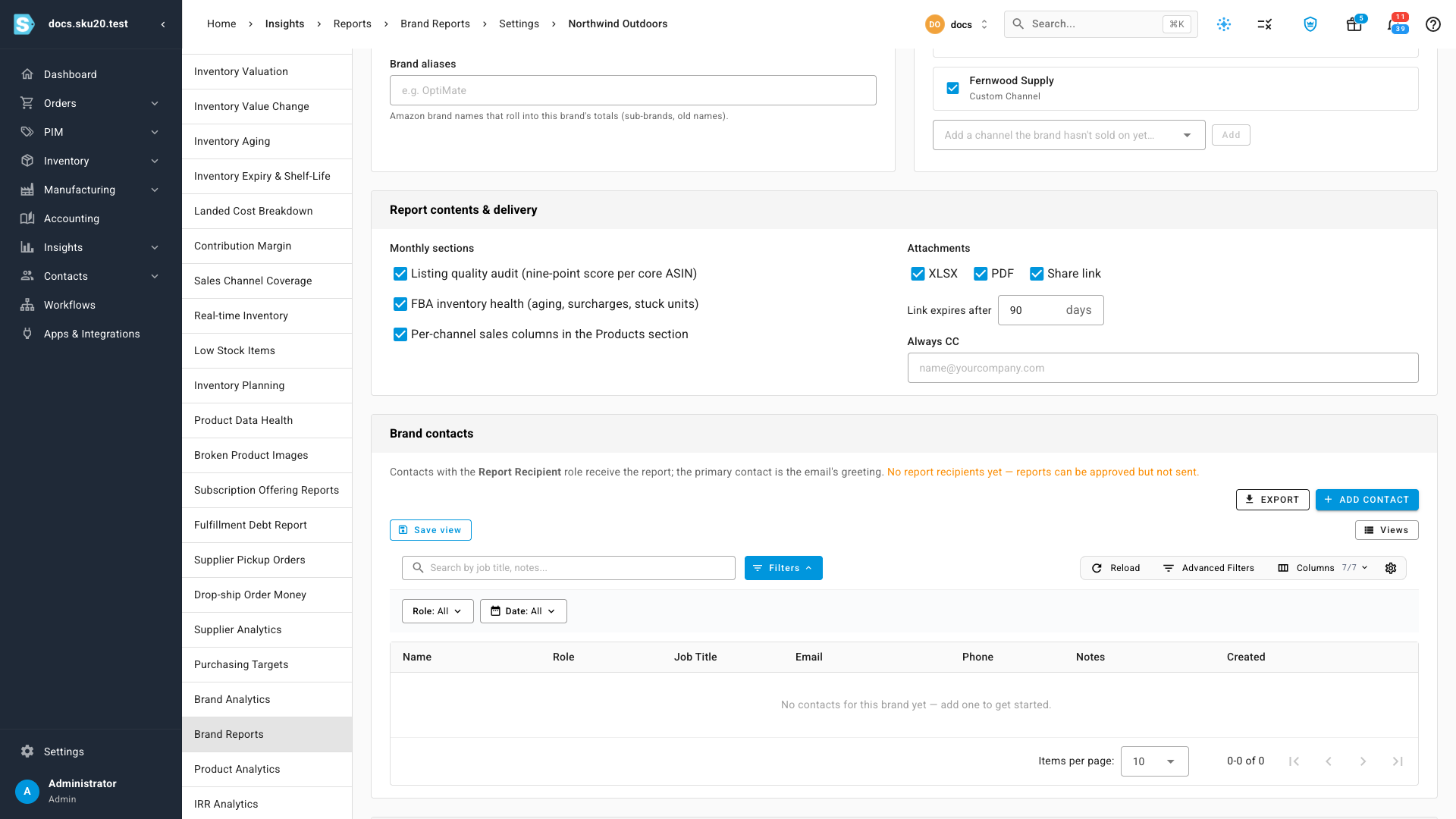The image size is (1456, 819).
Task: Jump to last page in pagination
Action: (x=1398, y=761)
